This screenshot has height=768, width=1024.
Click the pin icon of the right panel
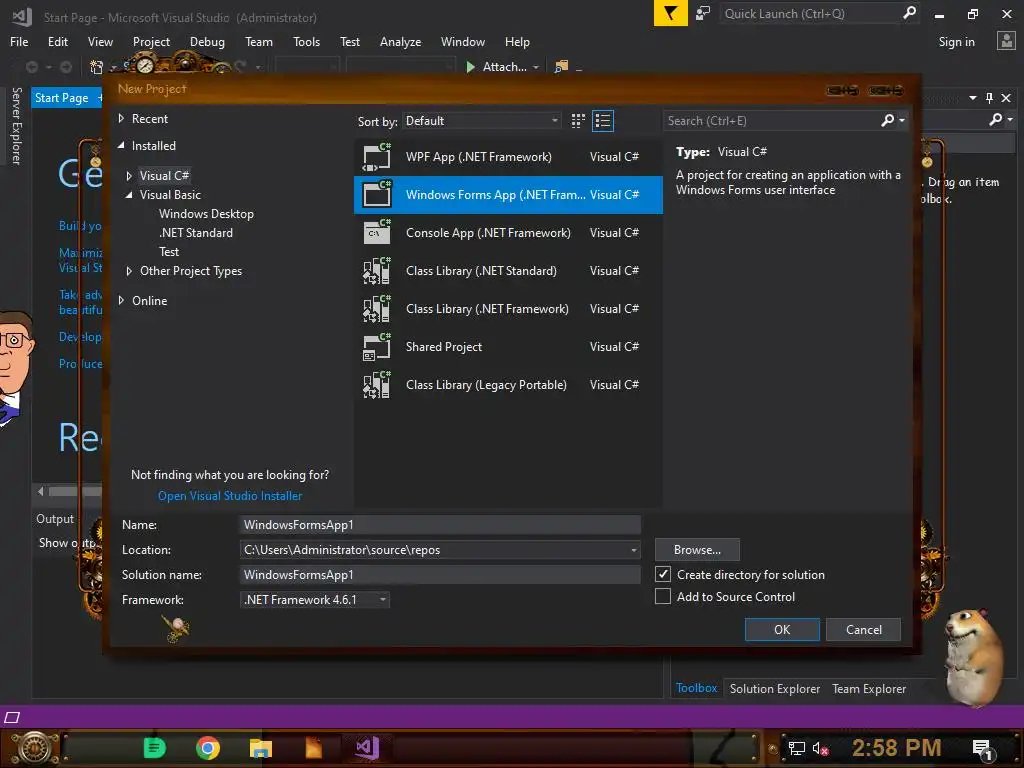(x=989, y=98)
